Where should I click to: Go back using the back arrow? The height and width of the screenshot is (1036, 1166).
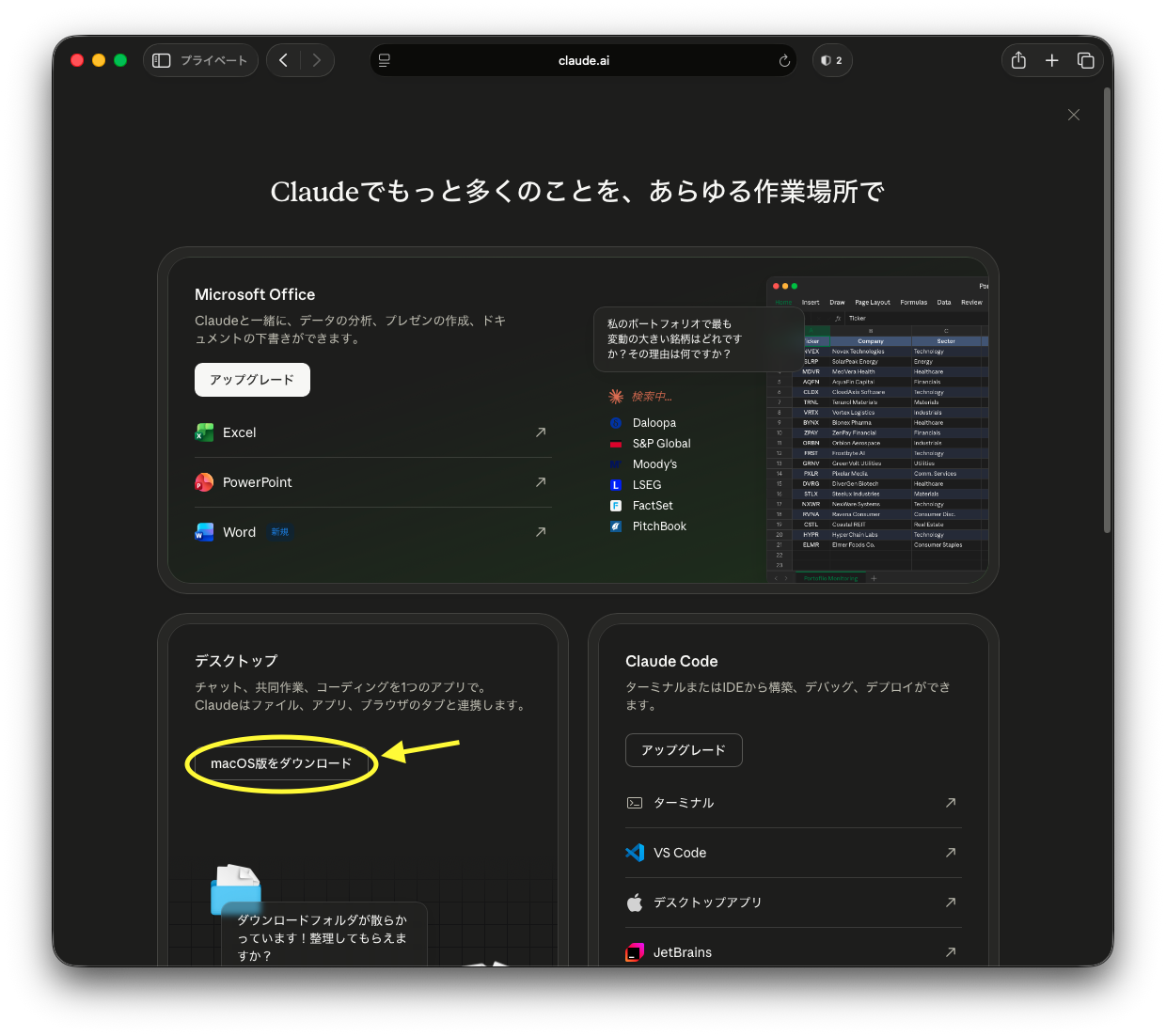283,60
